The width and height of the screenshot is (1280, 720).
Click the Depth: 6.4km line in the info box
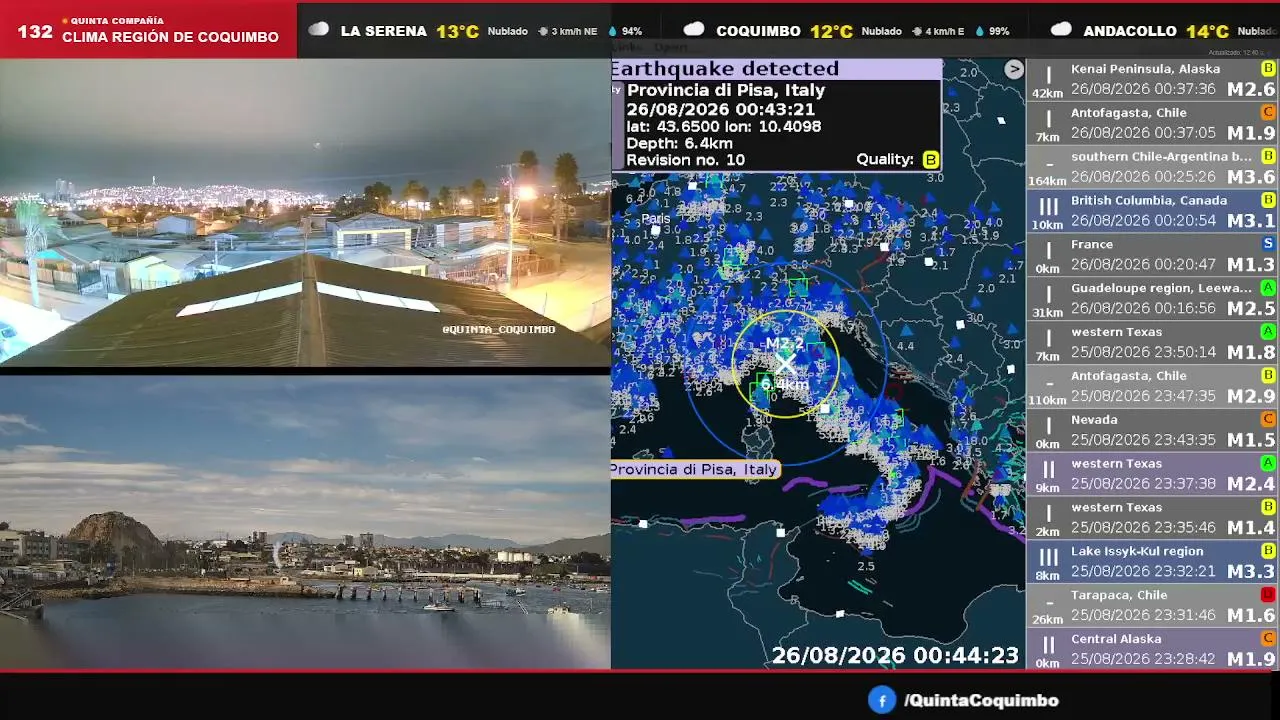[x=679, y=143]
